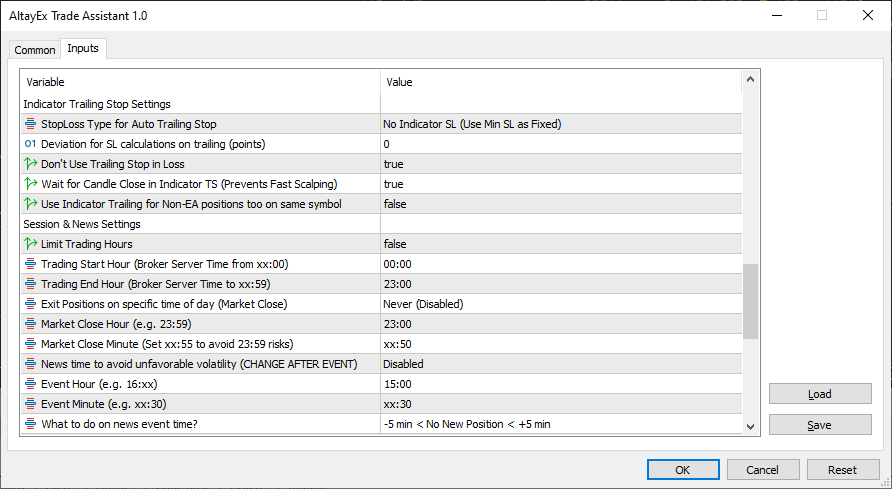Open Exit Positions value Never (Disabled) dropdown

[561, 304]
